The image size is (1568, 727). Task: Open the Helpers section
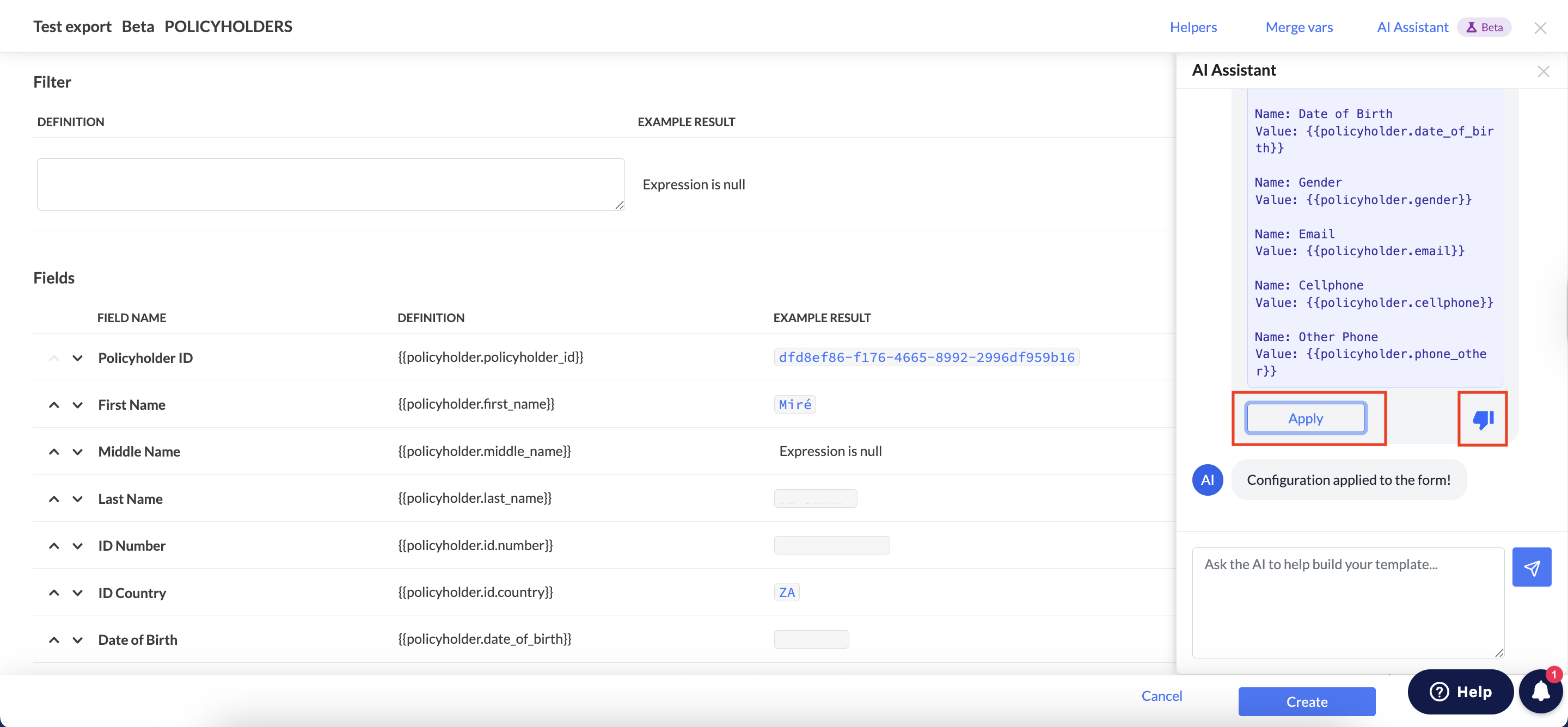coord(1192,27)
